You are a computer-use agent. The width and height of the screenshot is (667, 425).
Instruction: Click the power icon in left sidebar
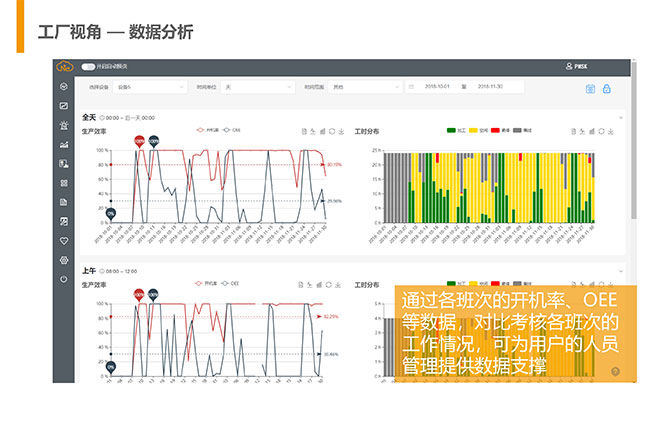(64, 279)
